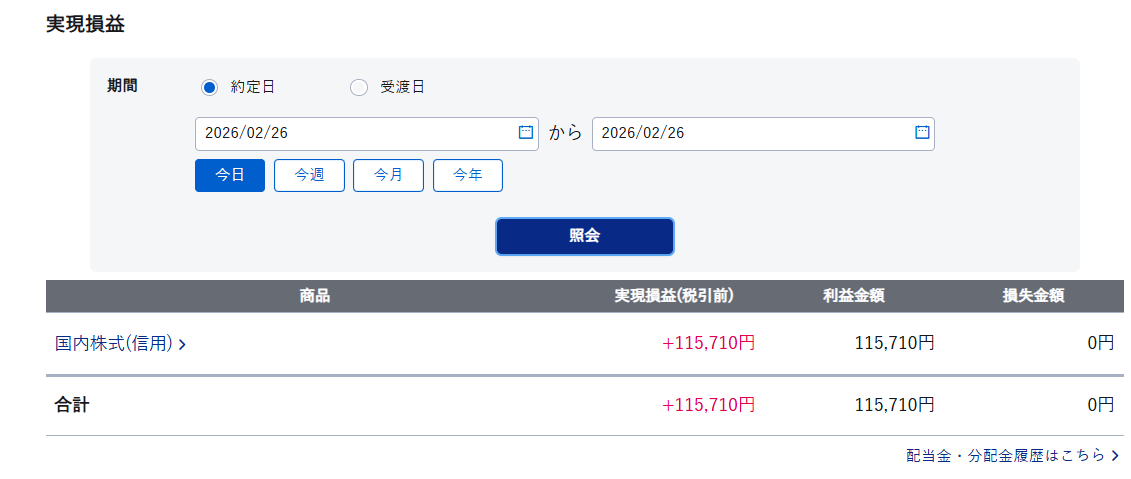1131x479 pixels.
Task: Set the period to 今月
Action: (x=388, y=175)
